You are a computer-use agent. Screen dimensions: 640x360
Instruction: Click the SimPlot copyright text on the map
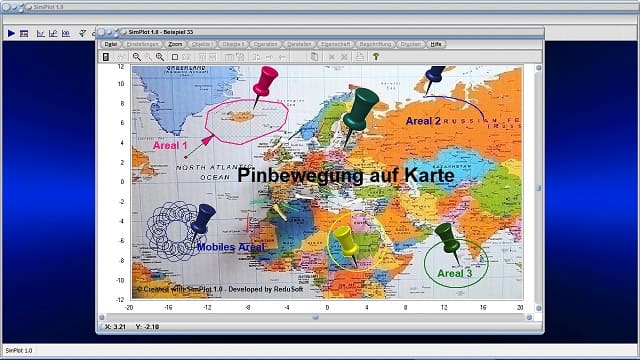220,289
